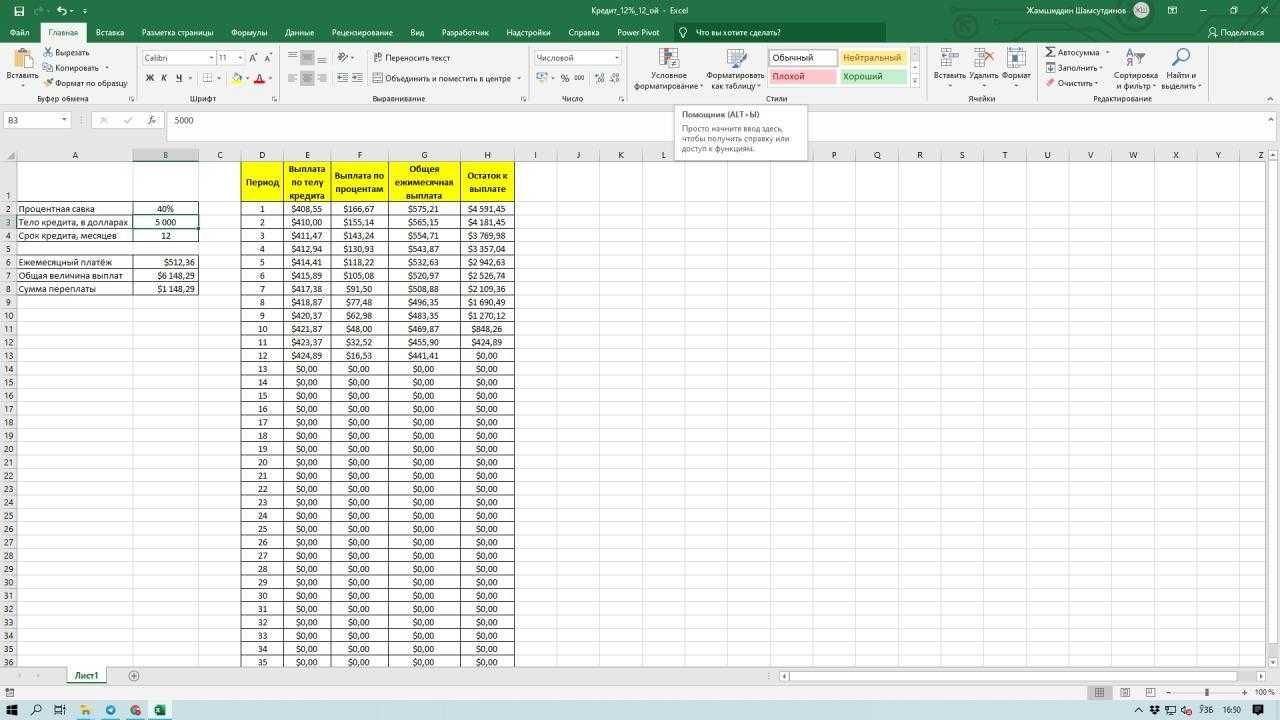
Task: Increase font size with the larger A icon
Action: click(x=253, y=58)
